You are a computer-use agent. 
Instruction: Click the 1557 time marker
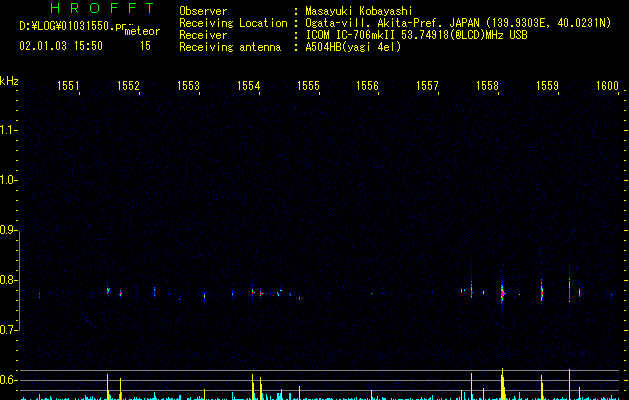[x=427, y=86]
